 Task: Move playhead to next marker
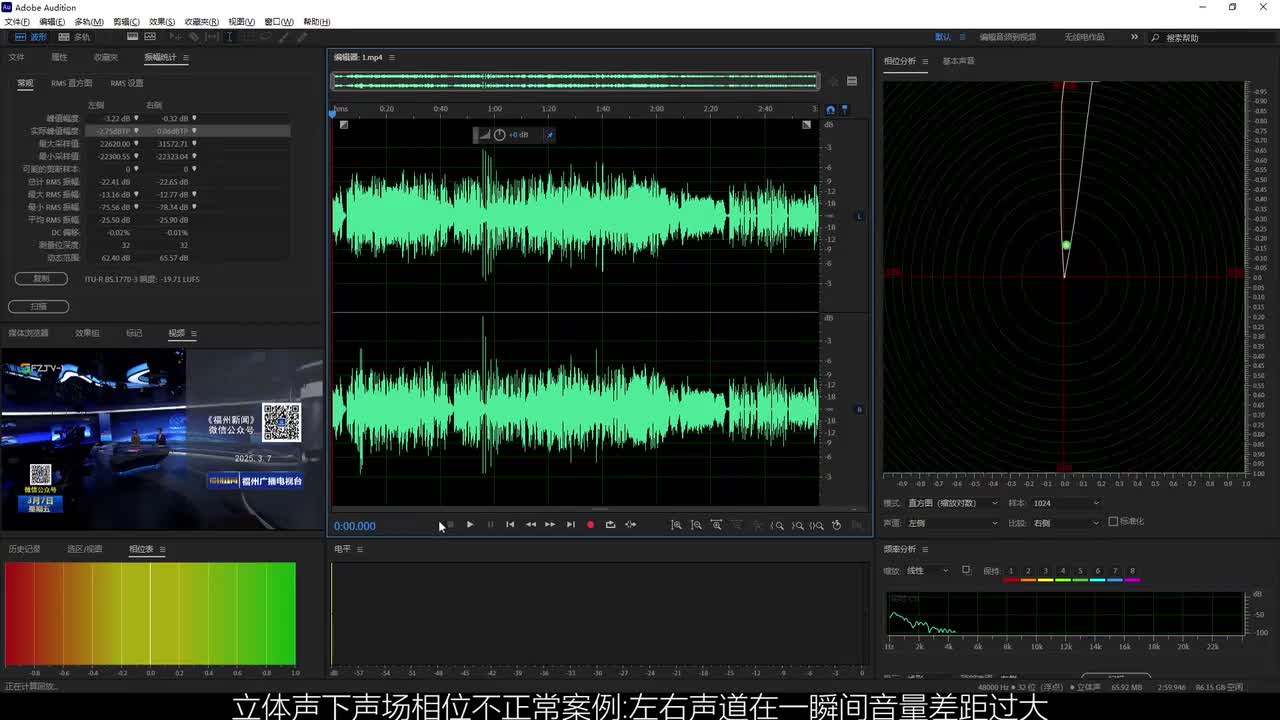click(570, 525)
